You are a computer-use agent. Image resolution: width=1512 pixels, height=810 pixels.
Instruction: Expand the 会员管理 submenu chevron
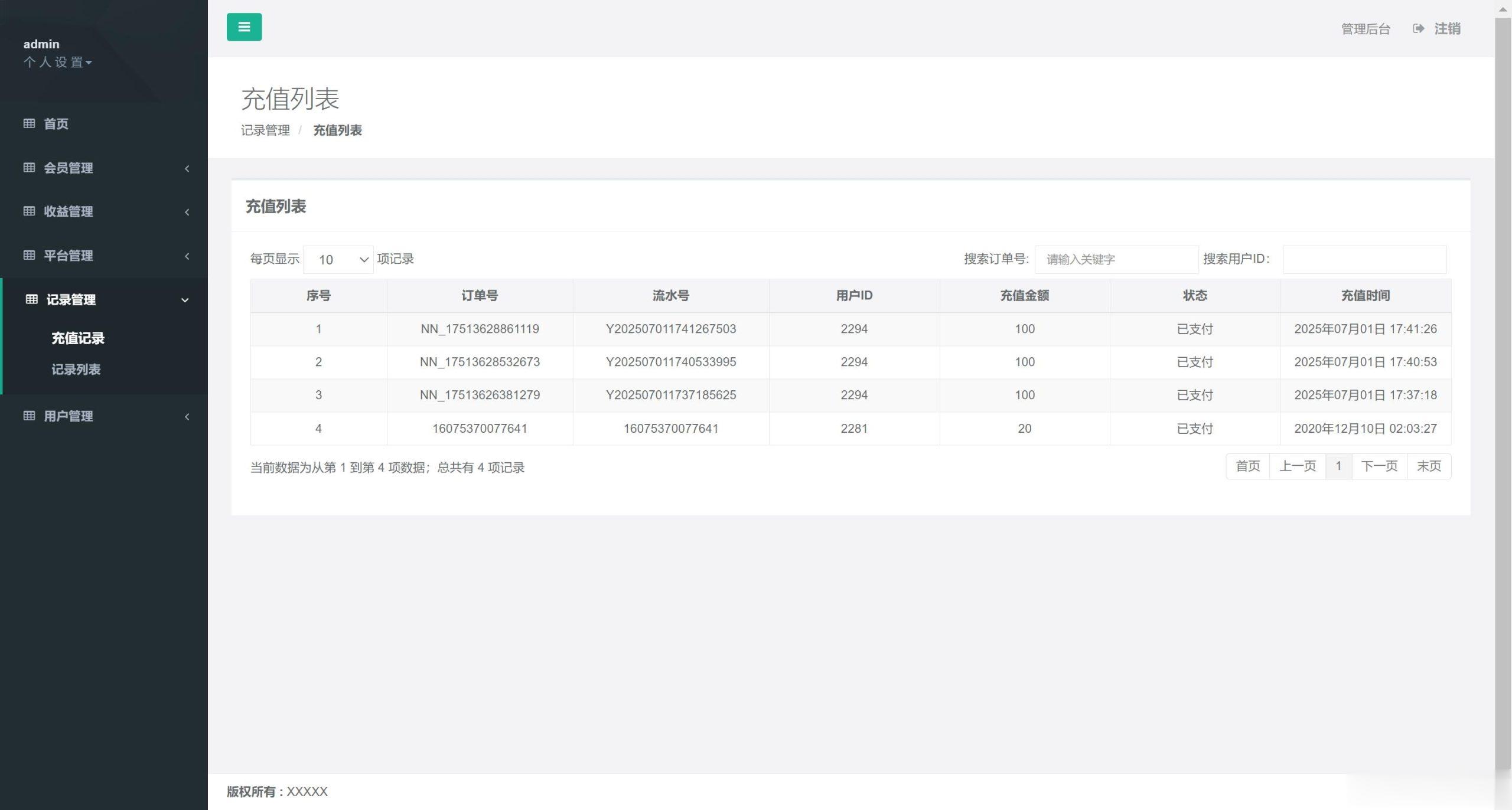[x=187, y=169]
